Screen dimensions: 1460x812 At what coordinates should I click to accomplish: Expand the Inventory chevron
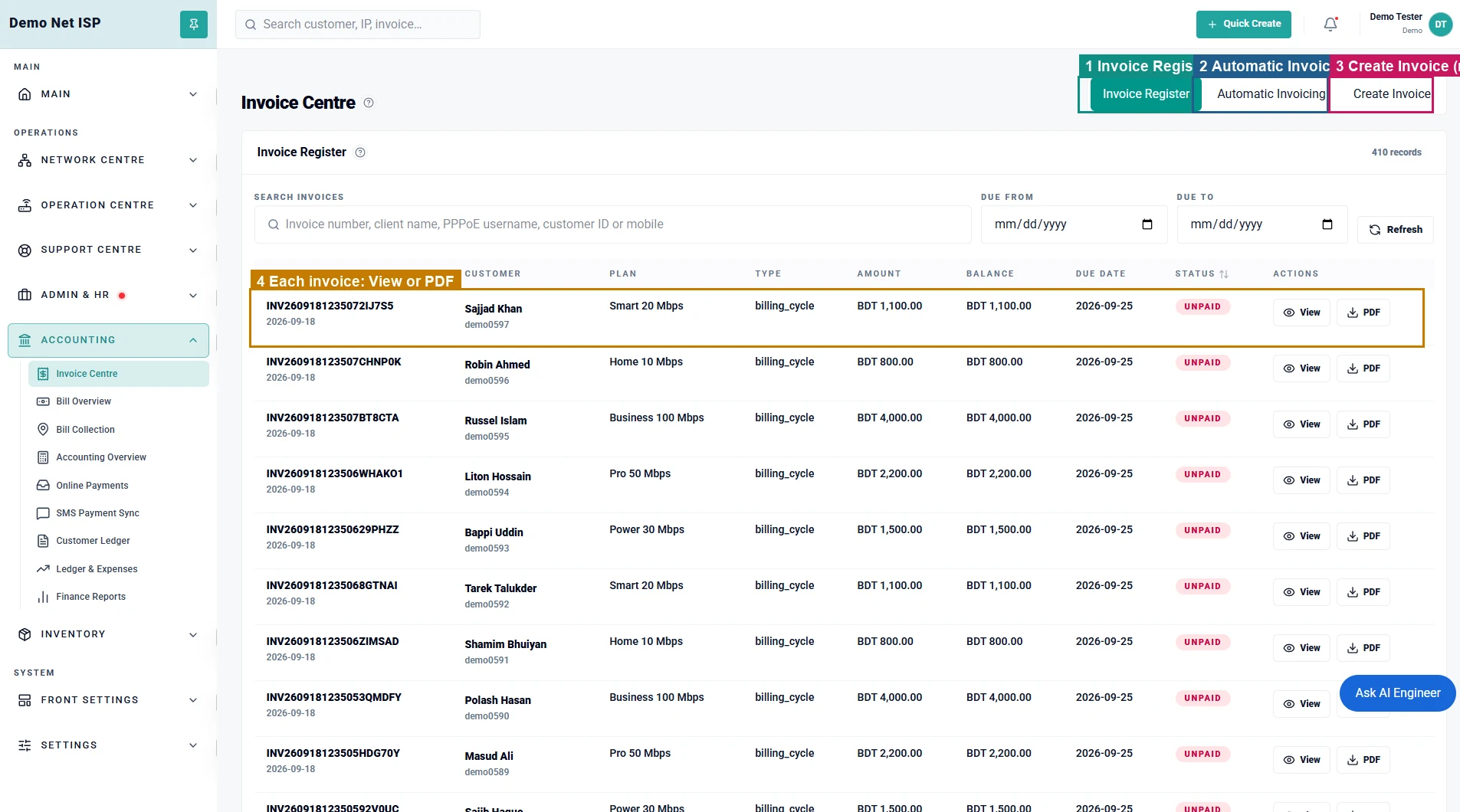click(193, 634)
